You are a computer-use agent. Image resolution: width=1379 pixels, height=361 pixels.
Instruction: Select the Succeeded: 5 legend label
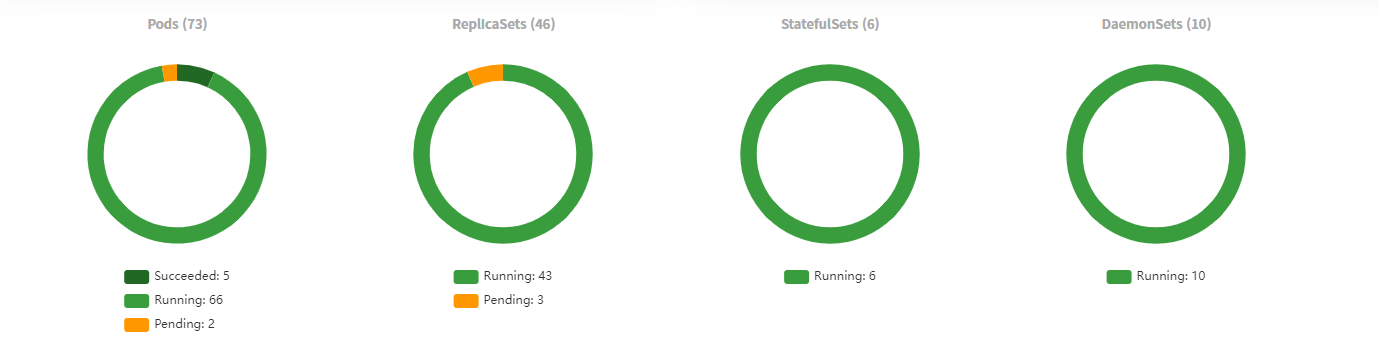[x=185, y=276]
